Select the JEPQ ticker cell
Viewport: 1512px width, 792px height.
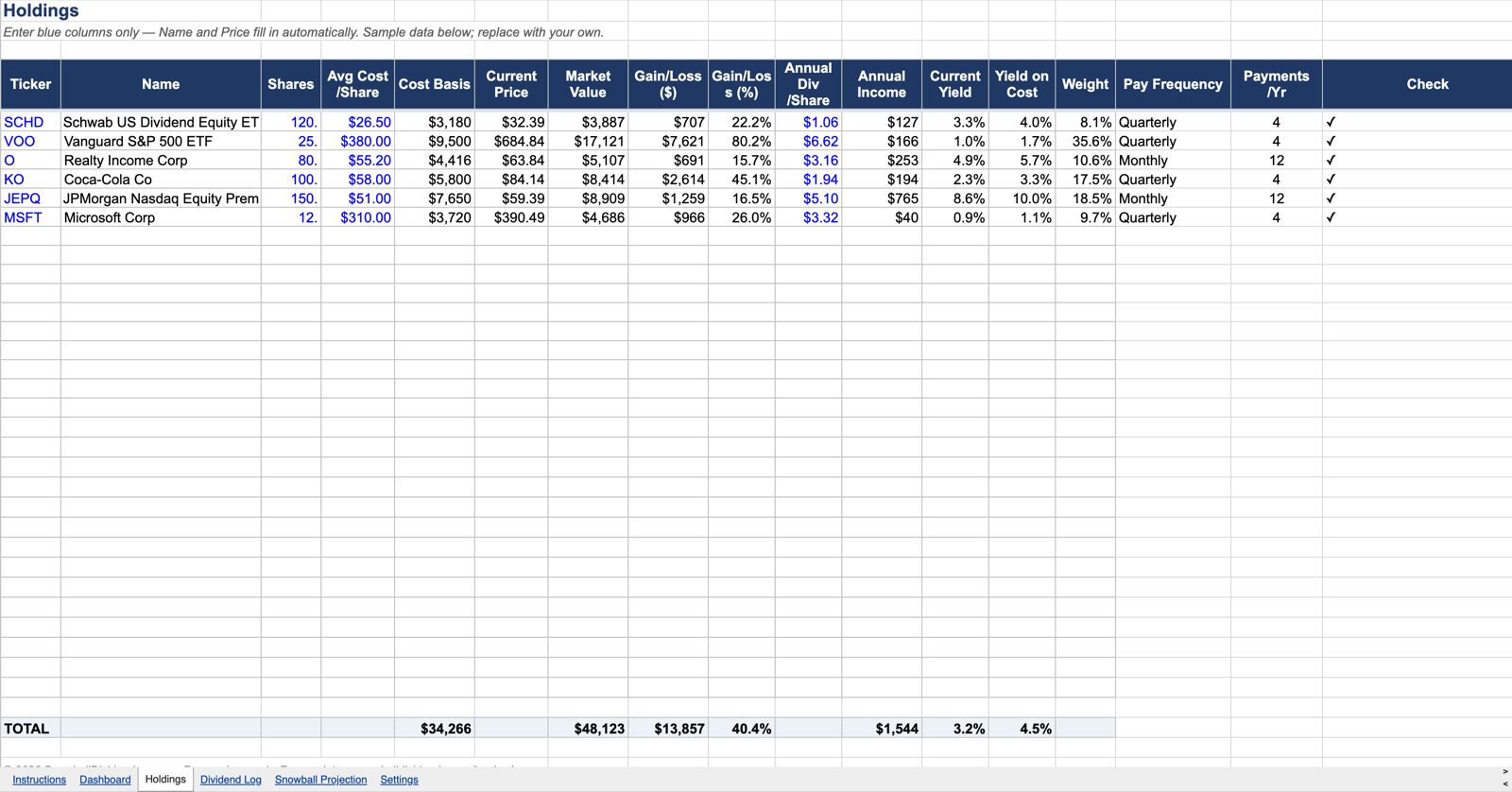point(31,198)
